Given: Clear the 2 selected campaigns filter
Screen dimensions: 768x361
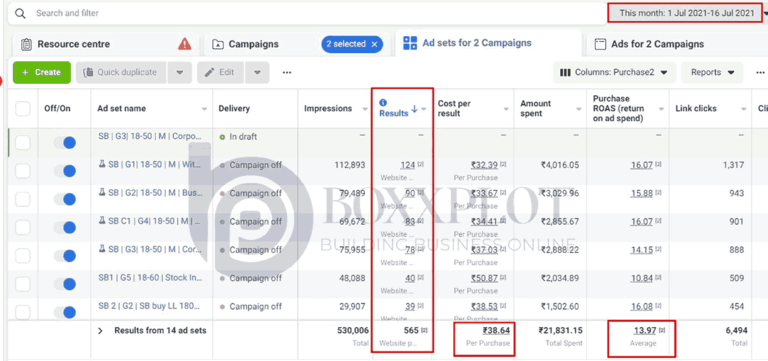Looking at the screenshot, I should pyautogui.click(x=374, y=44).
